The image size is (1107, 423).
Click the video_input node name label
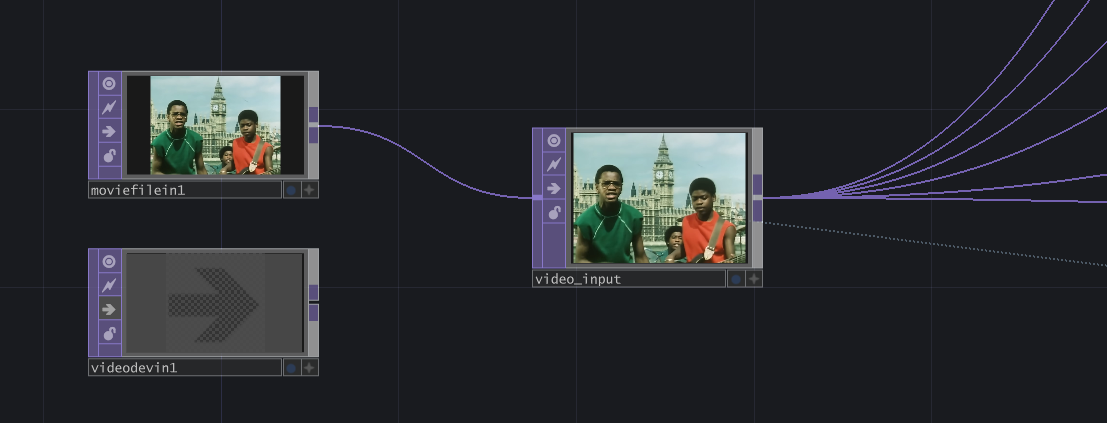click(x=628, y=279)
